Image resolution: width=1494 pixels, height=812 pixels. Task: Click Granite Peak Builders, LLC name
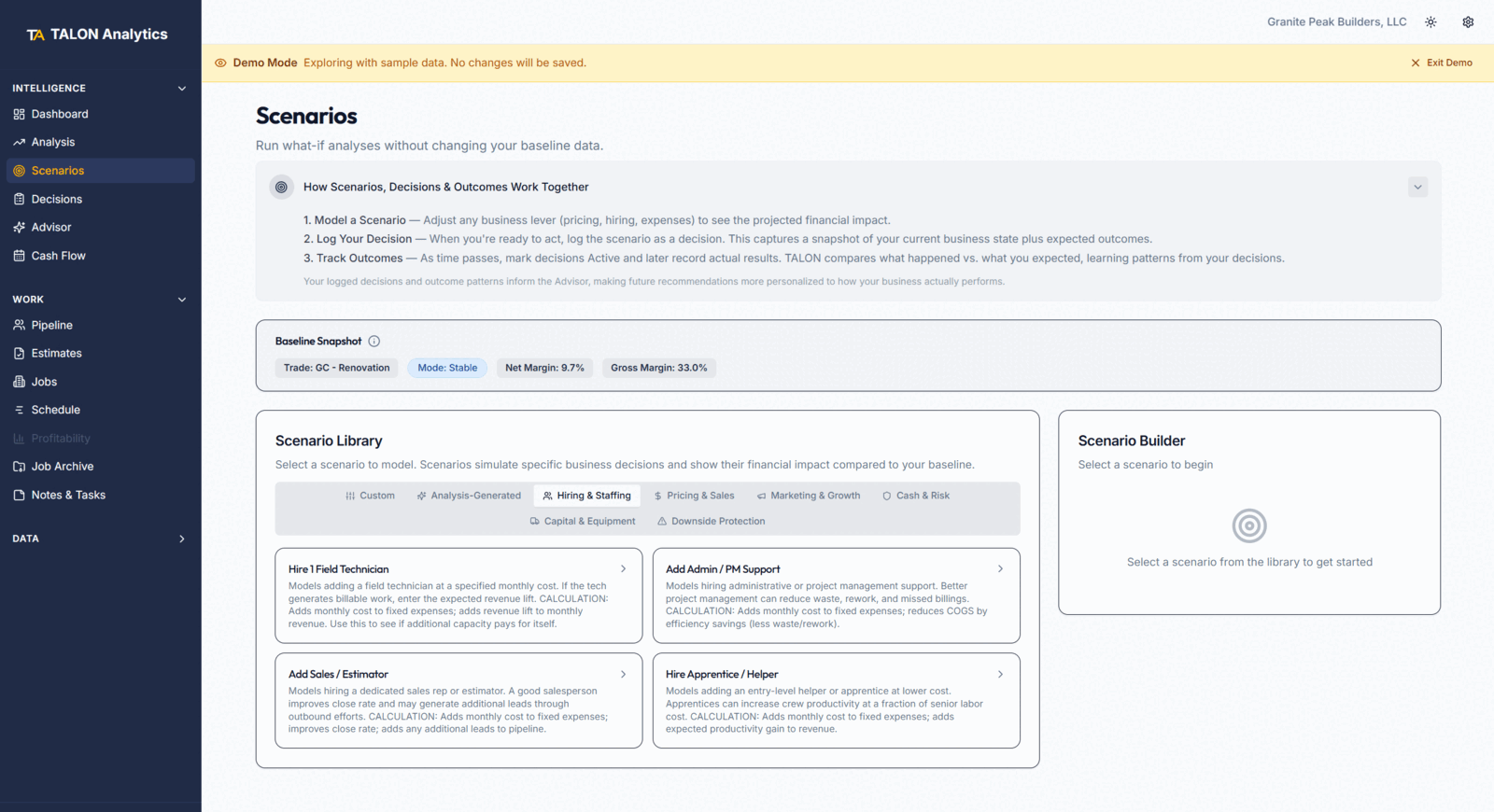coord(1336,21)
